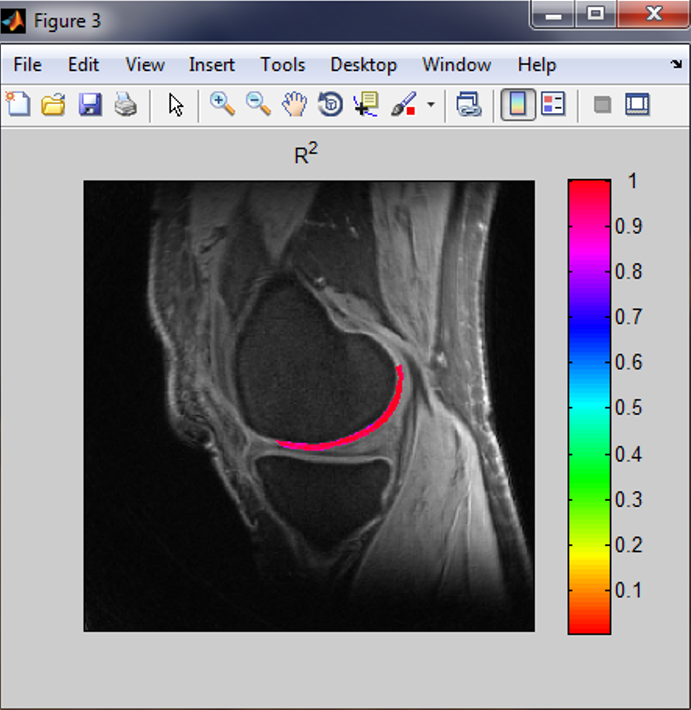Open a file with the folder icon
Image resolution: width=691 pixels, height=710 pixels.
pos(53,104)
